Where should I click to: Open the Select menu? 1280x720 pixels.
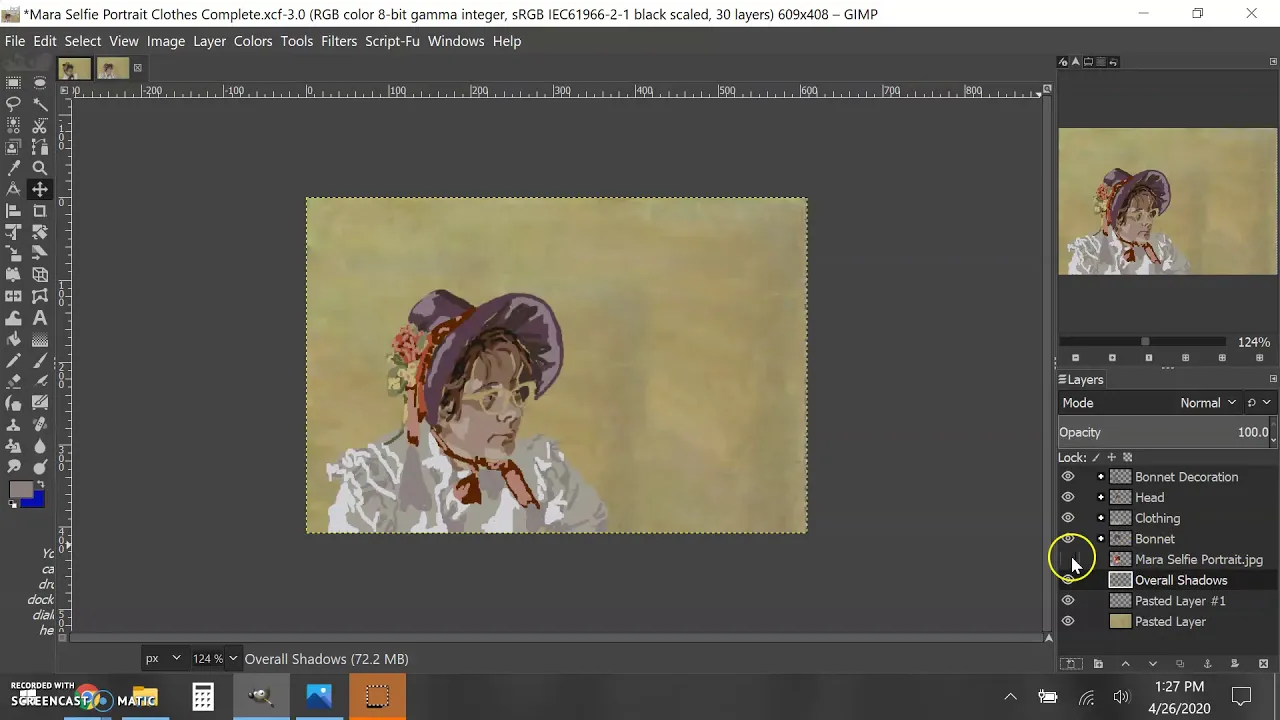[83, 41]
